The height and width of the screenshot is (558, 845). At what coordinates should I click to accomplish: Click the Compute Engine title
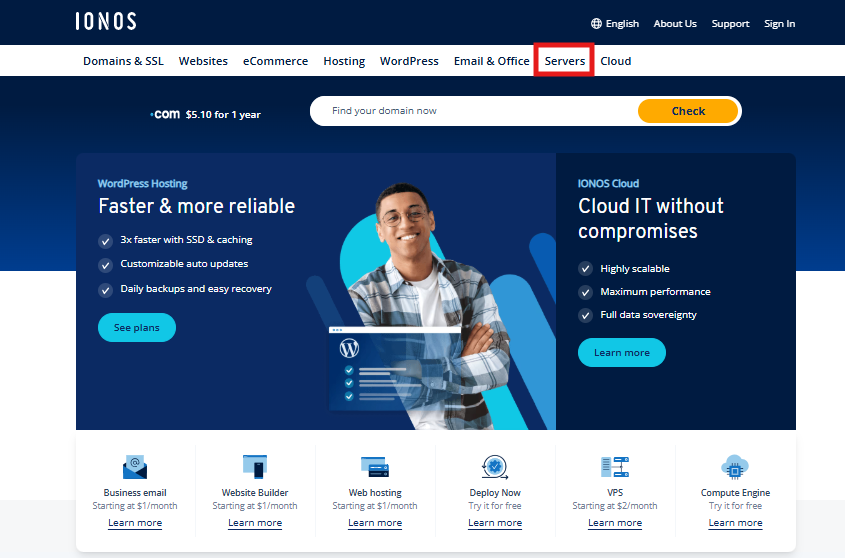735,493
